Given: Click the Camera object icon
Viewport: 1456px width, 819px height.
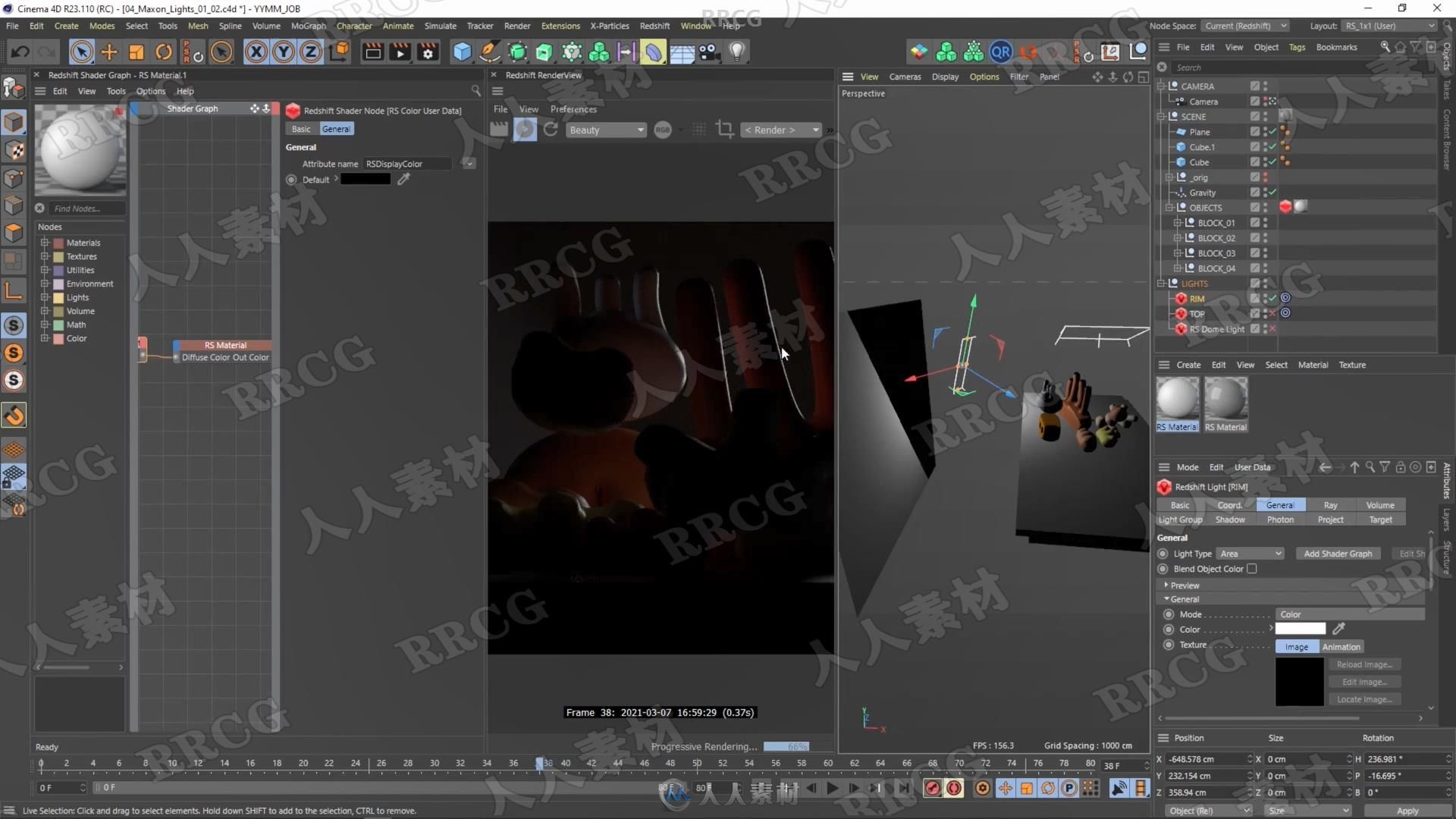Looking at the screenshot, I should 710,52.
